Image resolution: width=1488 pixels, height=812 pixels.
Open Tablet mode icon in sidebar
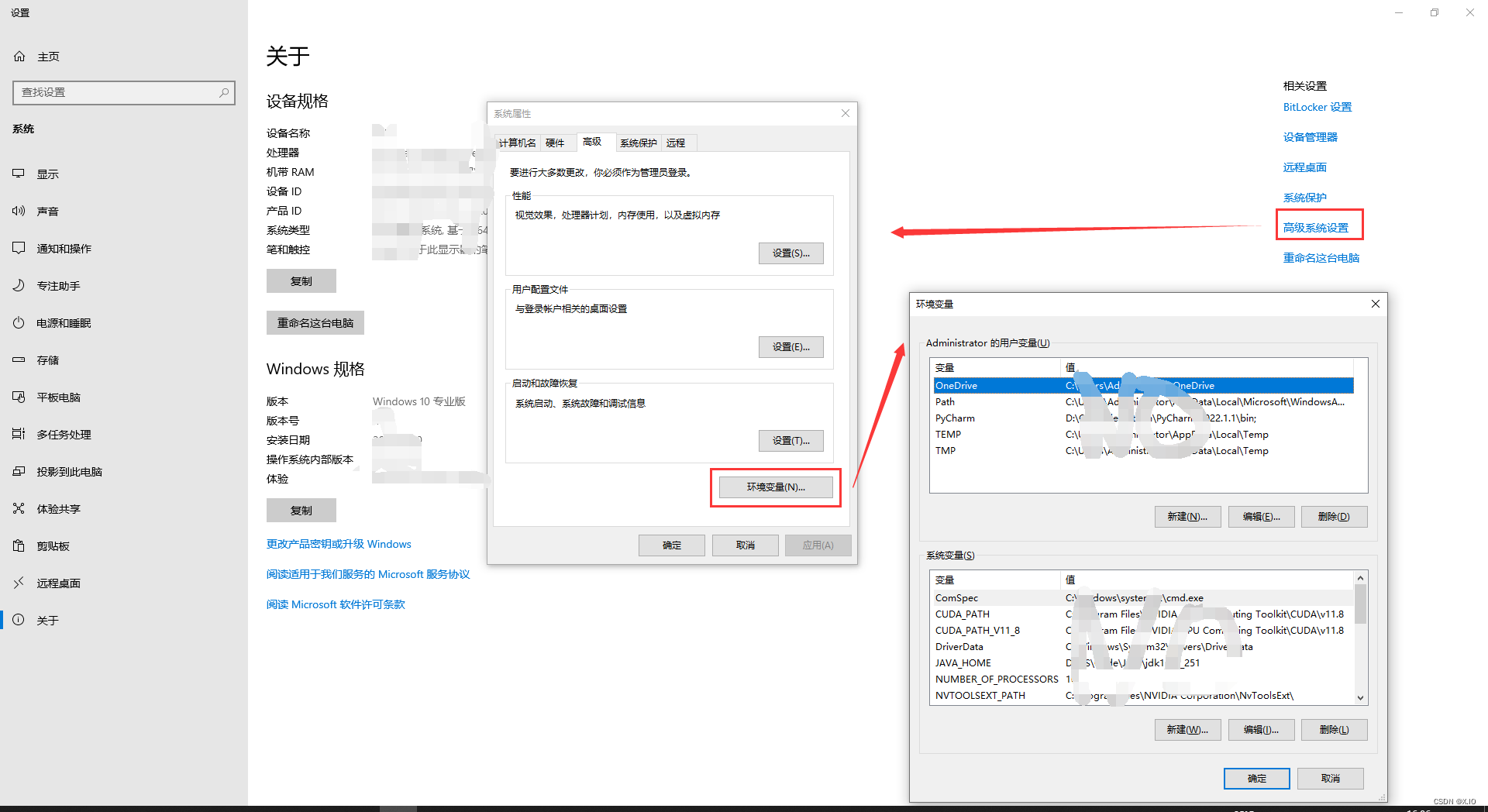(x=19, y=397)
